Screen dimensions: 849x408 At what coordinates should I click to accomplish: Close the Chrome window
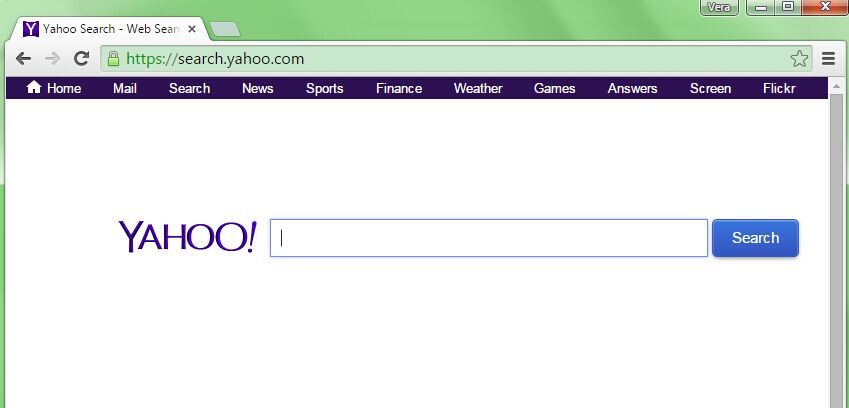click(x=825, y=8)
